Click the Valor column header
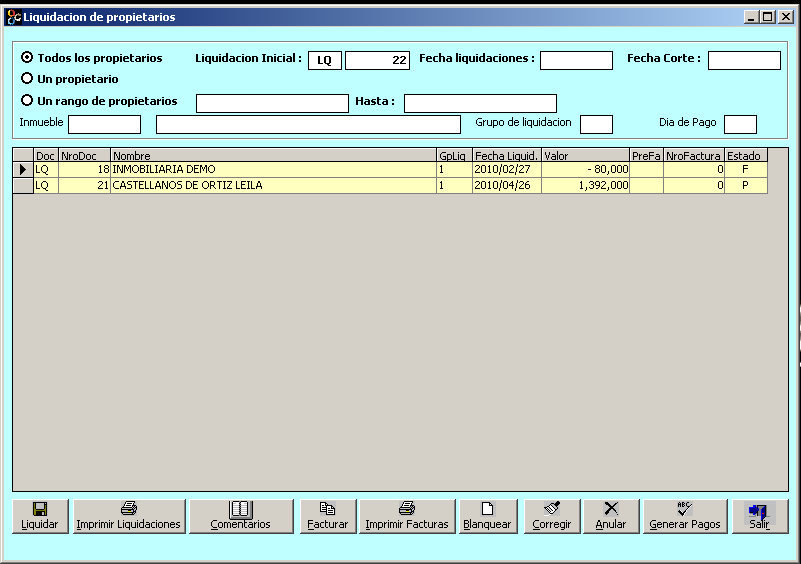The height and width of the screenshot is (564, 801). pos(585,155)
